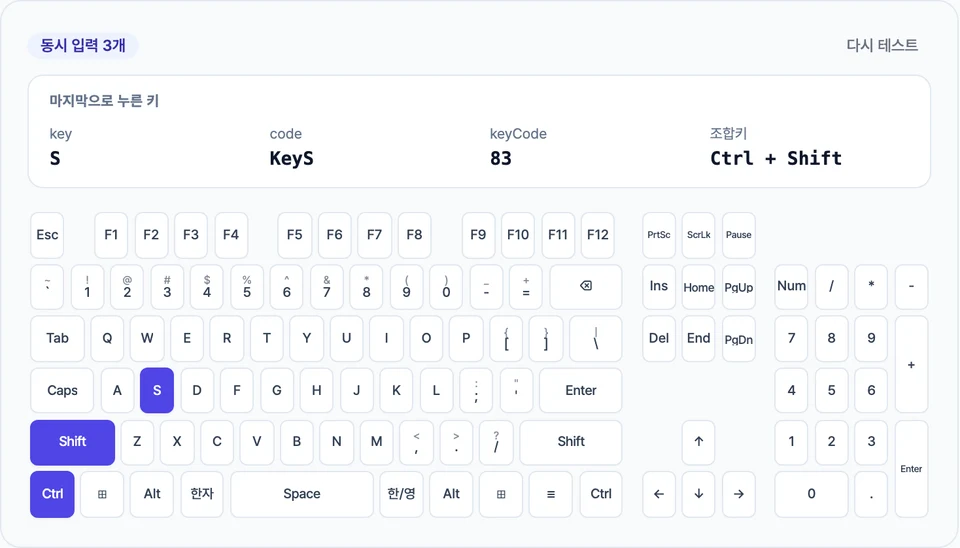Click the Space bar key
Image resolution: width=960 pixels, height=548 pixels.
point(302,494)
